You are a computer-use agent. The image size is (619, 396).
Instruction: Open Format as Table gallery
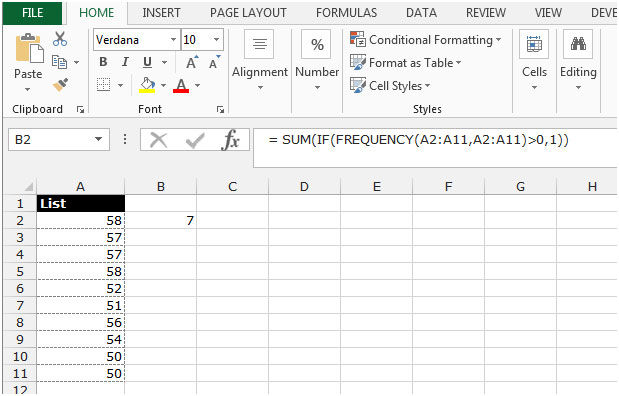click(x=406, y=62)
